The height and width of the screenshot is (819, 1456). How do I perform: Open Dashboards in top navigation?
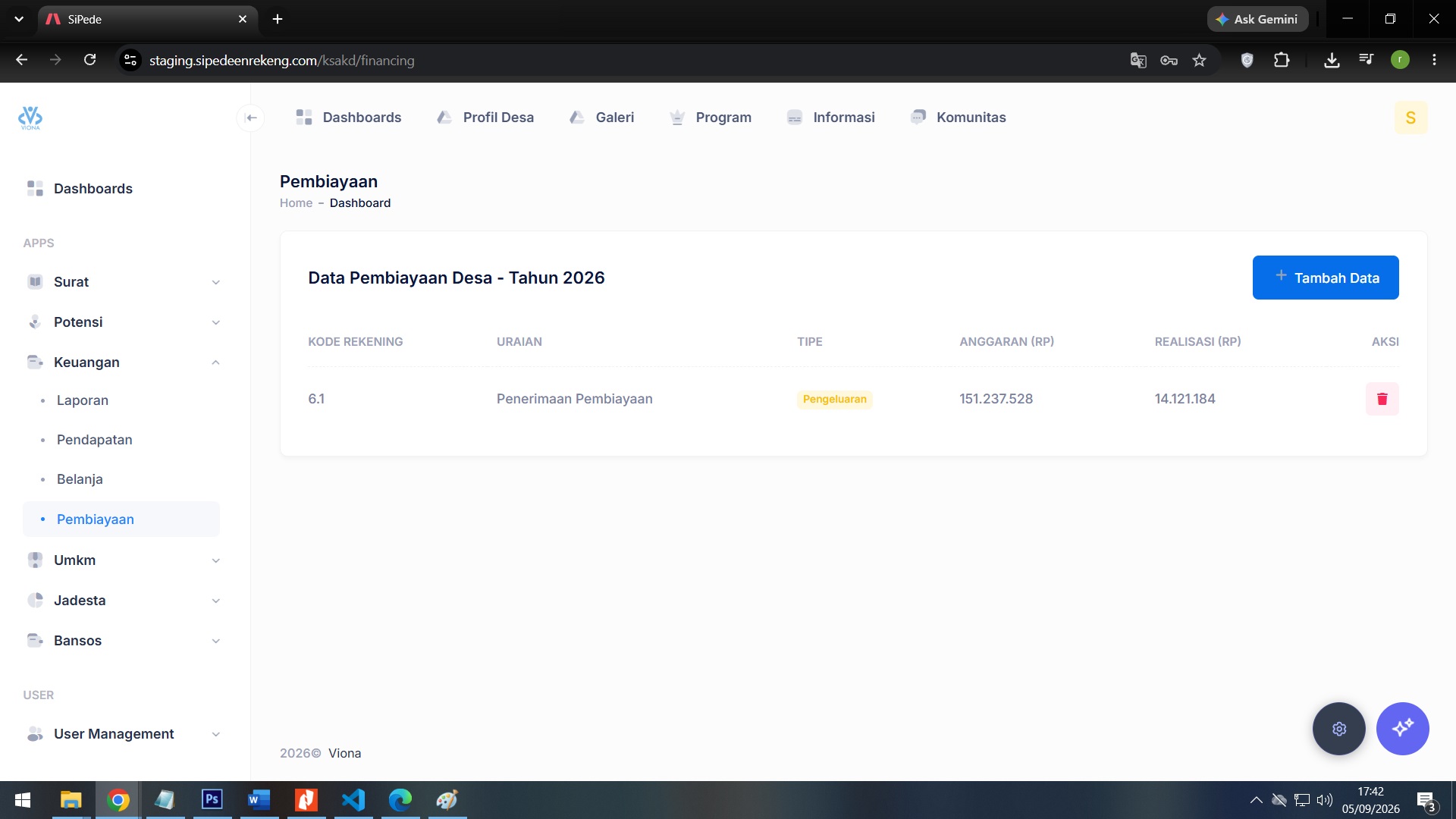(x=348, y=118)
